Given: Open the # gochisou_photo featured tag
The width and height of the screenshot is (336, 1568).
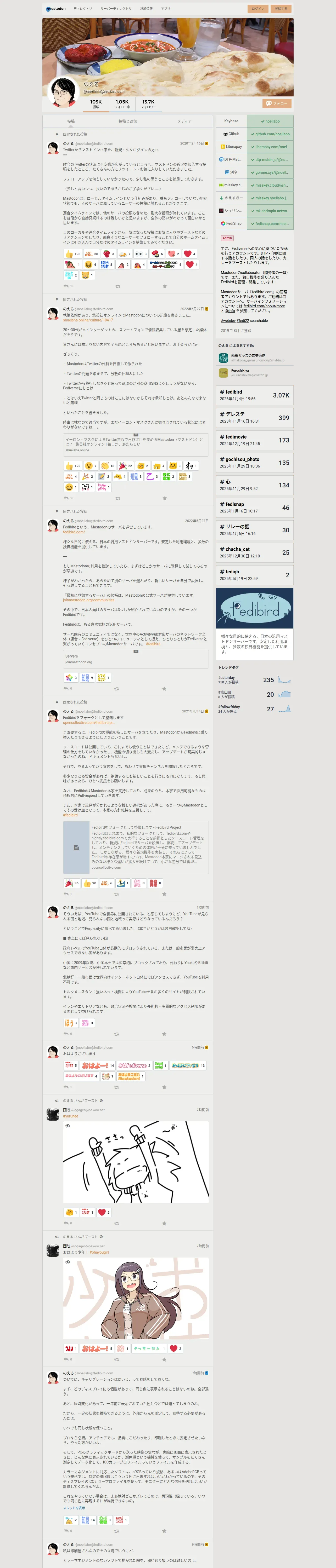Looking at the screenshot, I should 254,463.
